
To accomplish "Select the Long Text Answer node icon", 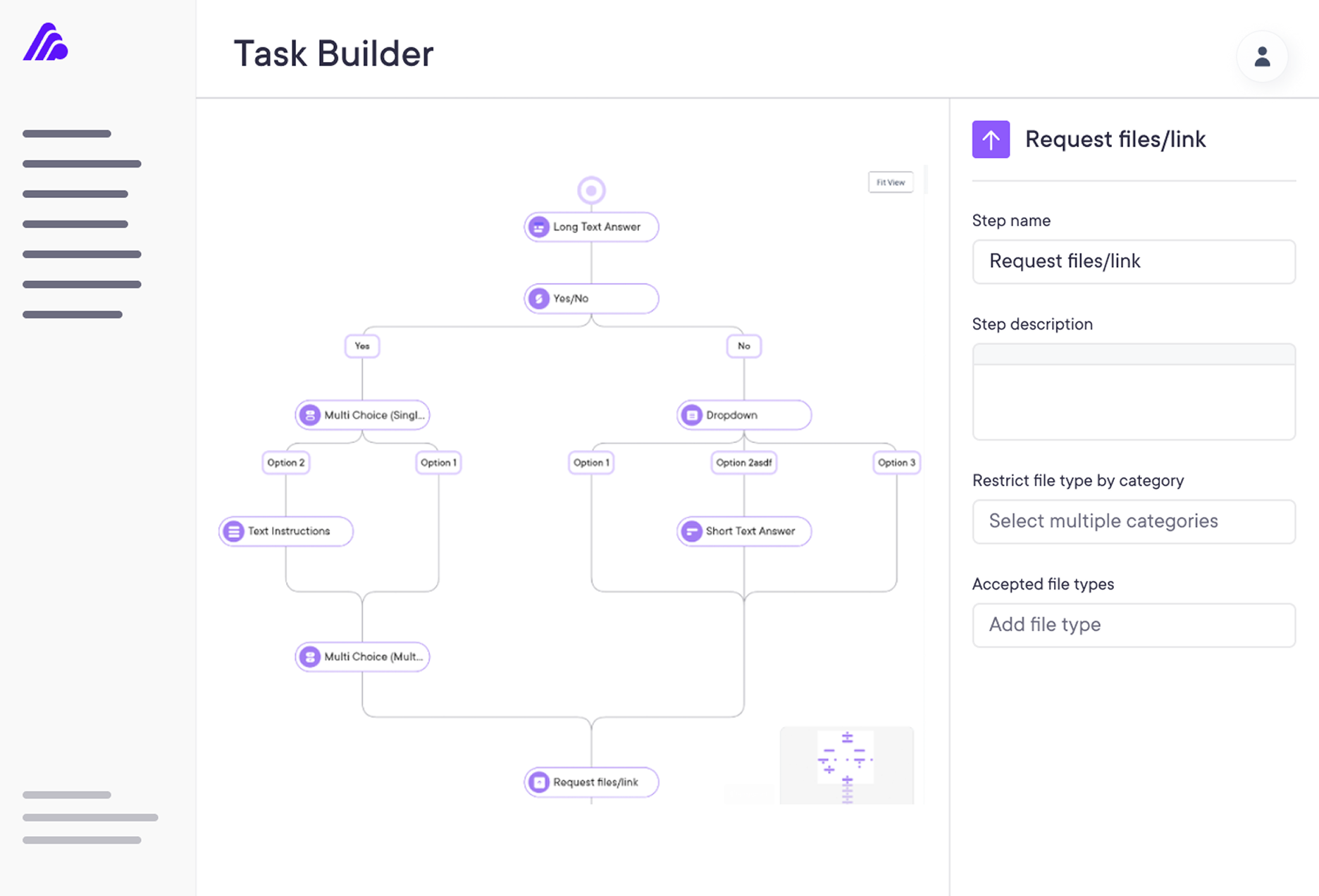I will coord(539,227).
